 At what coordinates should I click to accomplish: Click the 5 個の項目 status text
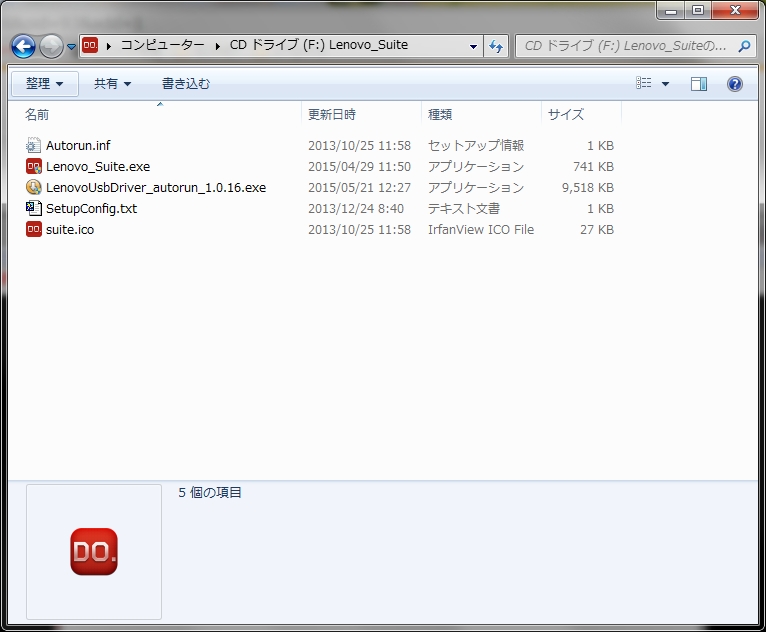[210, 492]
